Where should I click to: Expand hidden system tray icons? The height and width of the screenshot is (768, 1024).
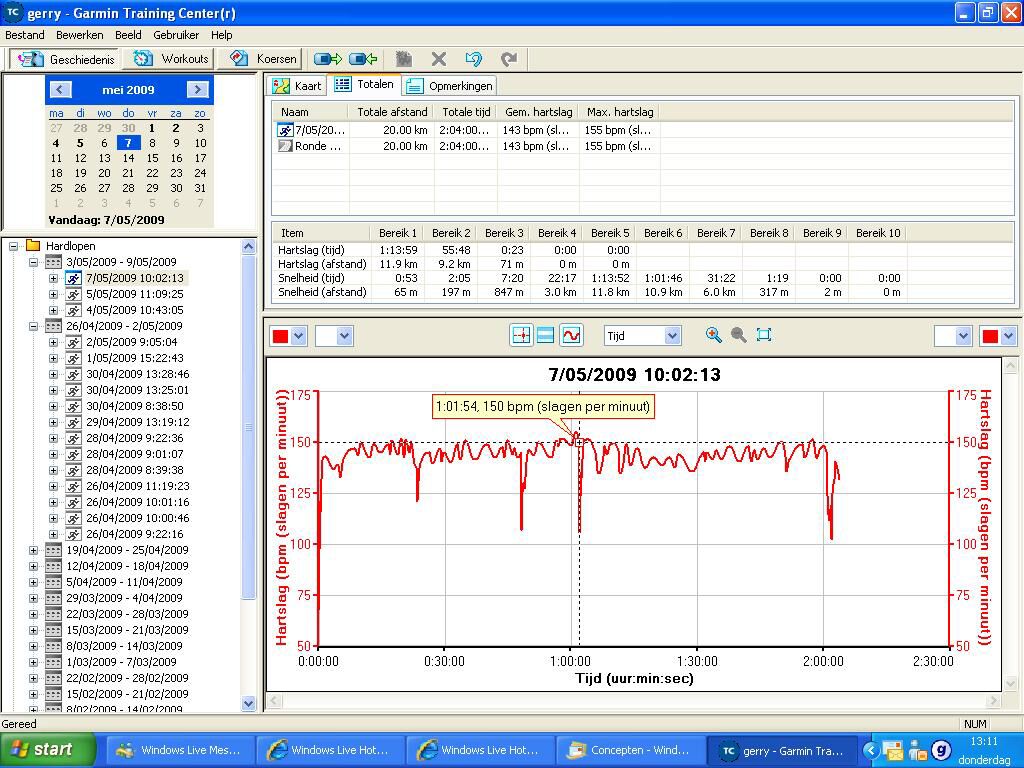coord(871,750)
